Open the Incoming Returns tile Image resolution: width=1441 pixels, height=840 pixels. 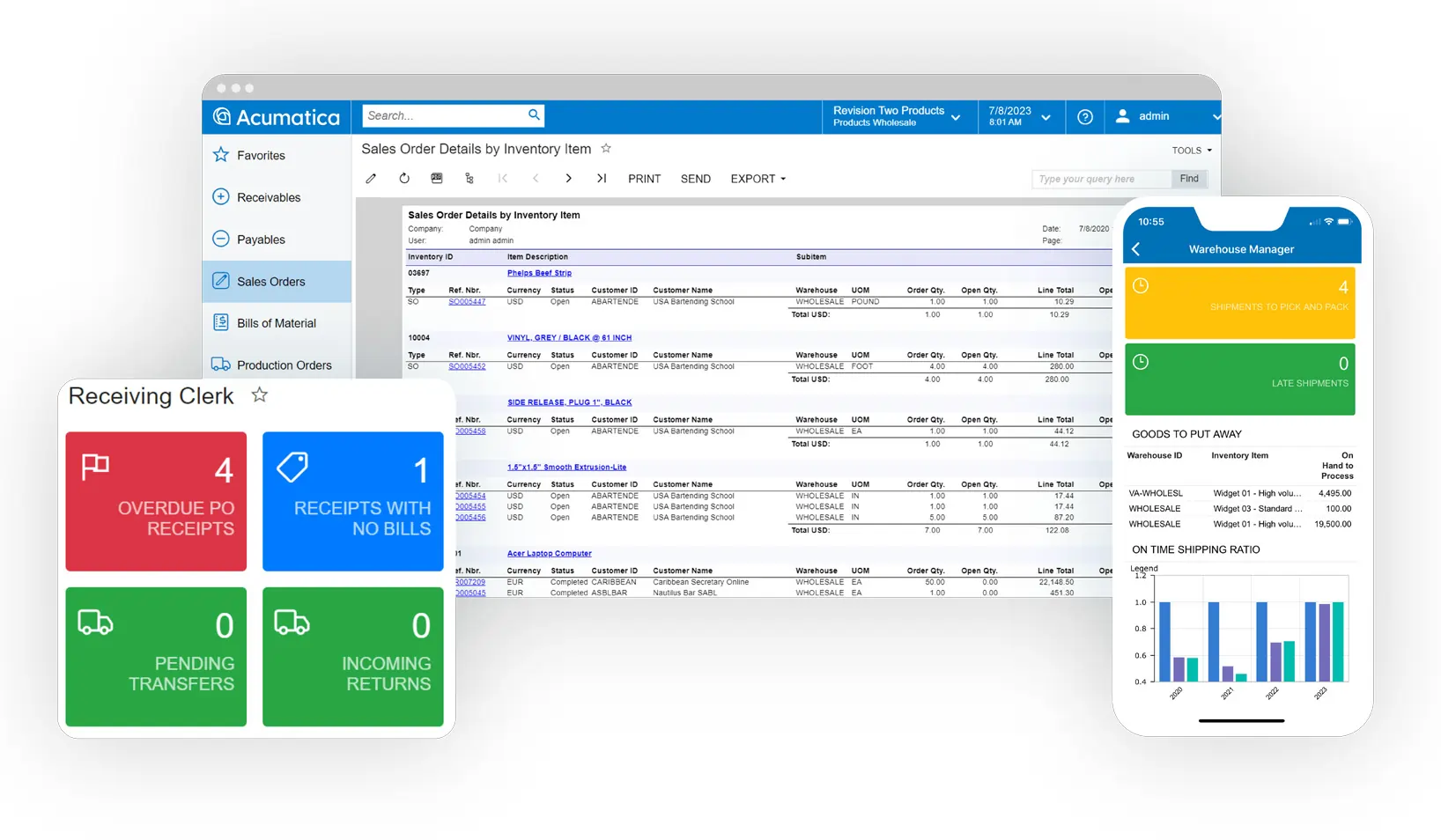(x=352, y=657)
